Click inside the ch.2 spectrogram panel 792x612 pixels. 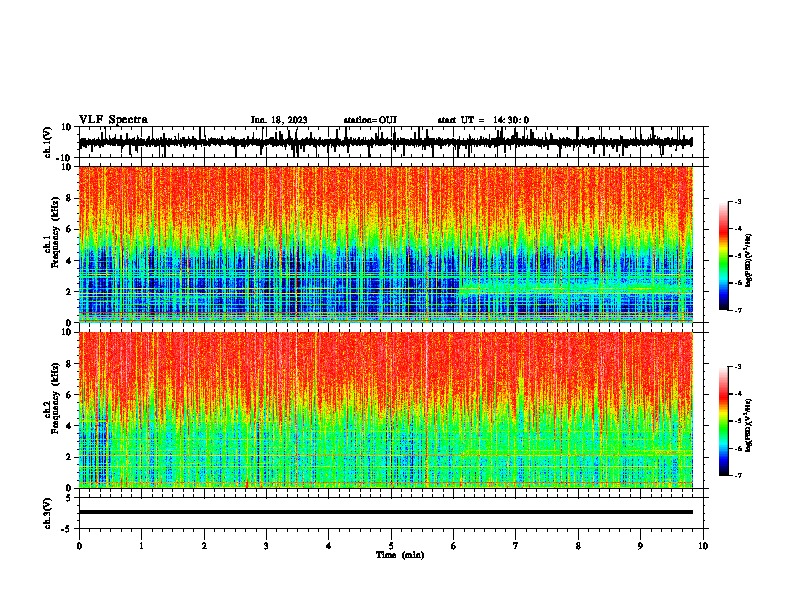tap(385, 410)
